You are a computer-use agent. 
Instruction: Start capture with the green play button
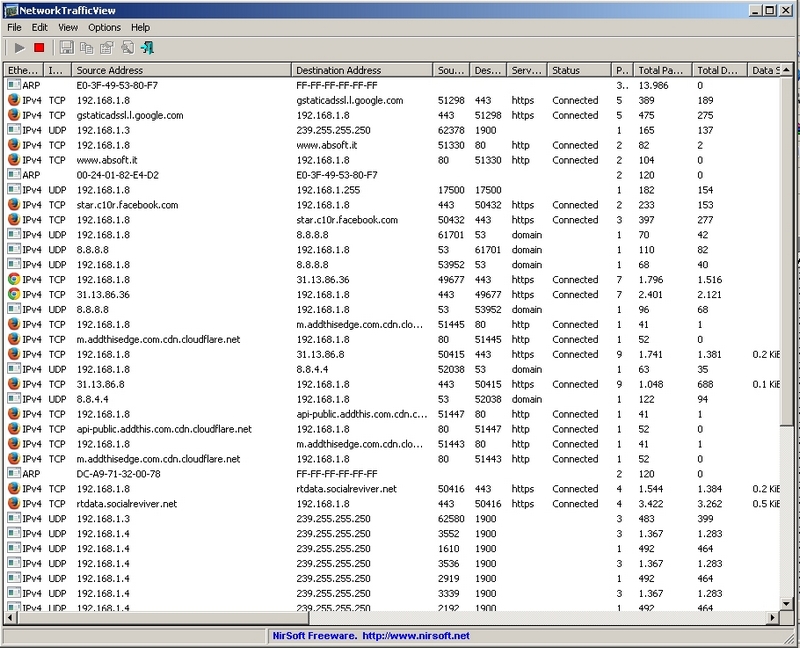point(19,48)
